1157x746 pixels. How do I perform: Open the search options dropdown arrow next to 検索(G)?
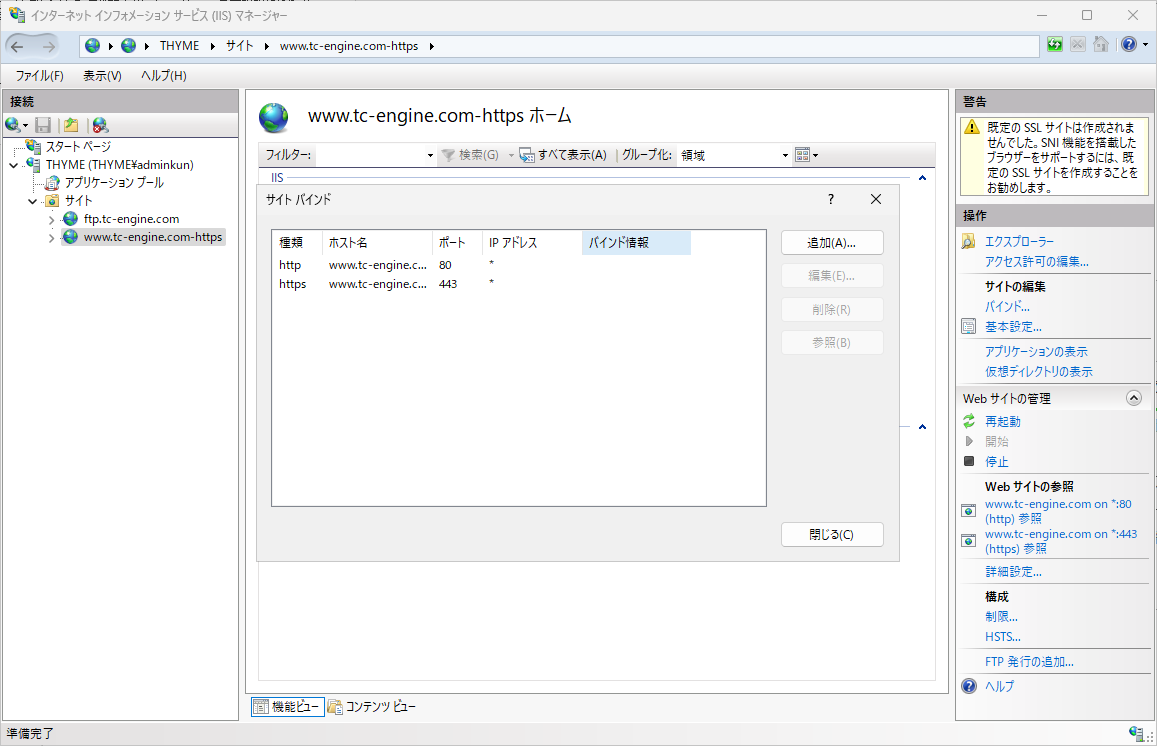(x=511, y=156)
